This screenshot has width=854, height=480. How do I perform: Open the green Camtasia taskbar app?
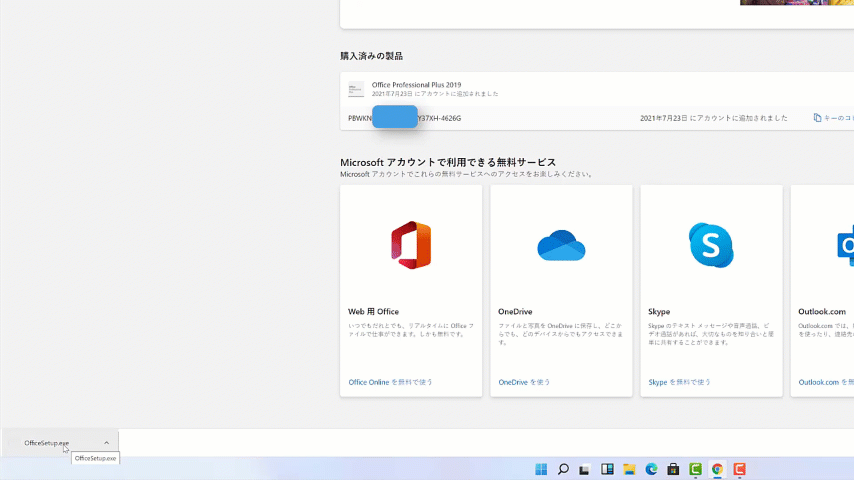pos(696,469)
